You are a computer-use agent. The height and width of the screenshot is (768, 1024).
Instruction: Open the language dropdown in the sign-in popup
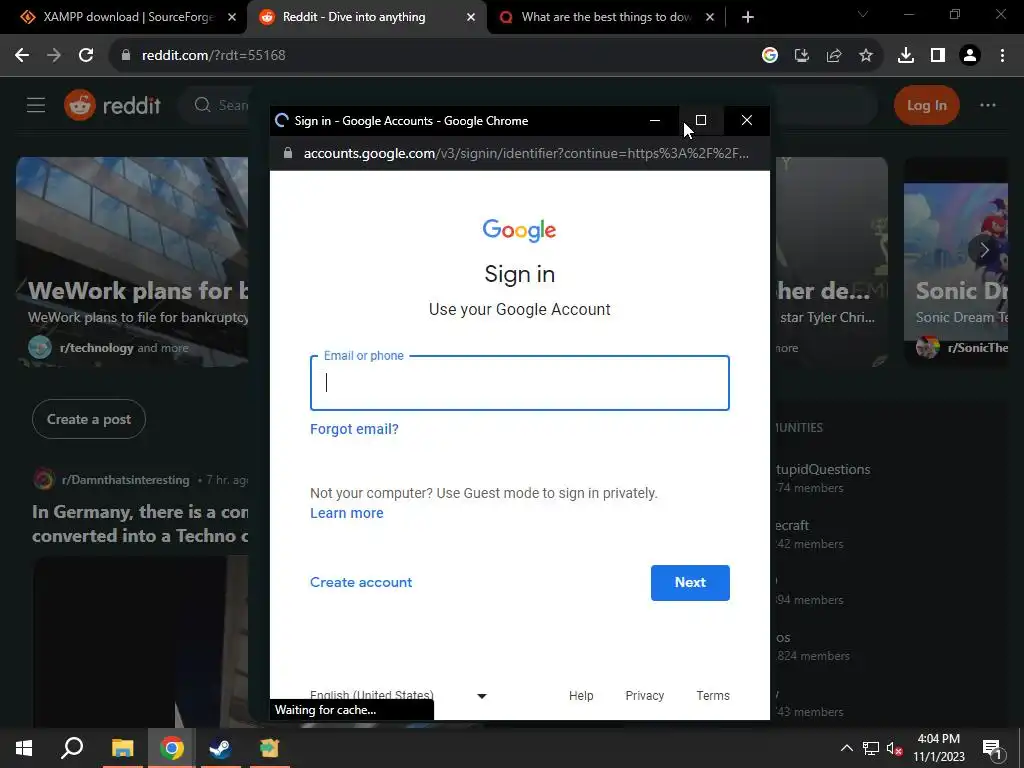coord(398,696)
